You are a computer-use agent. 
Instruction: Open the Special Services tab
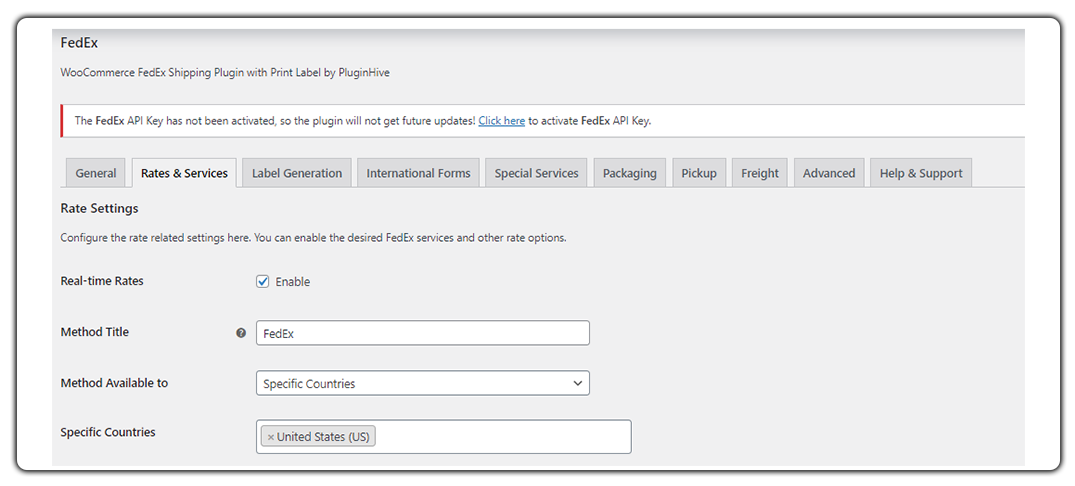click(x=536, y=173)
